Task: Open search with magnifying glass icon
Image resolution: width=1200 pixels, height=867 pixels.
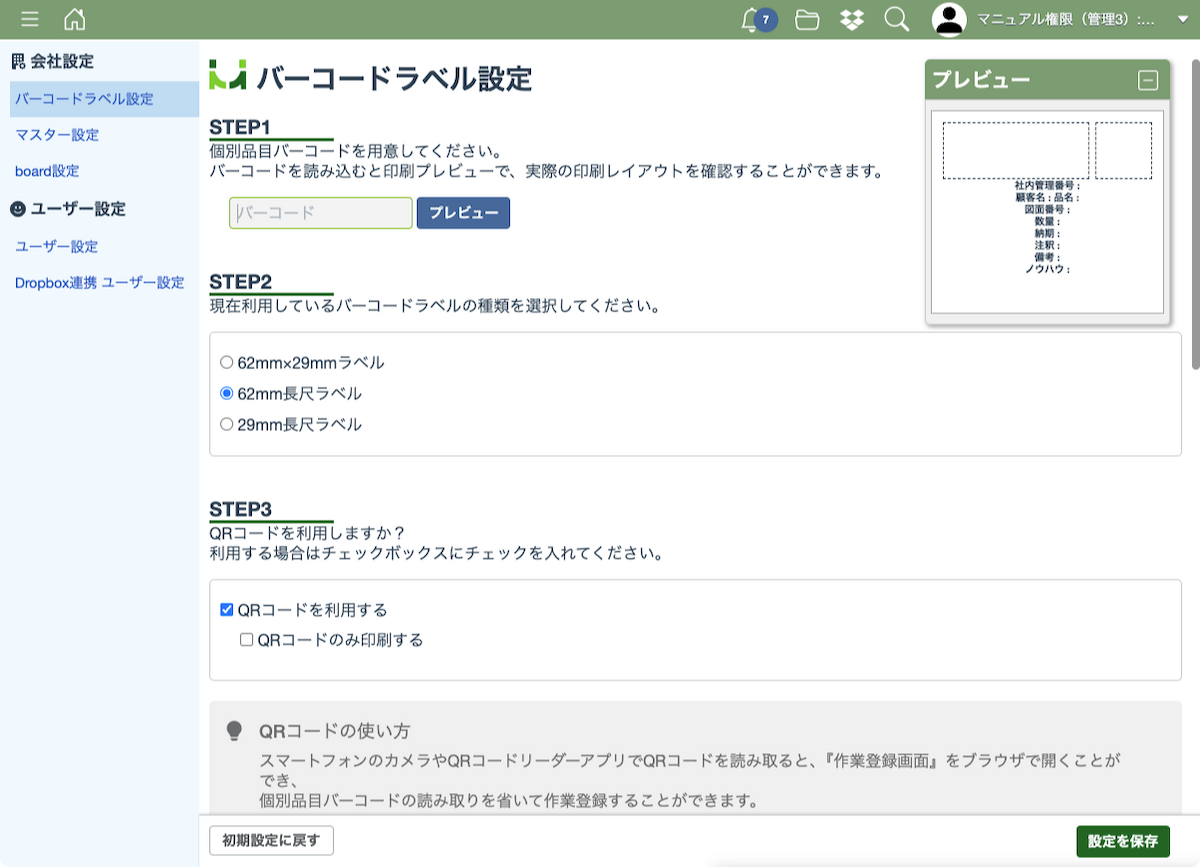Action: click(x=897, y=20)
